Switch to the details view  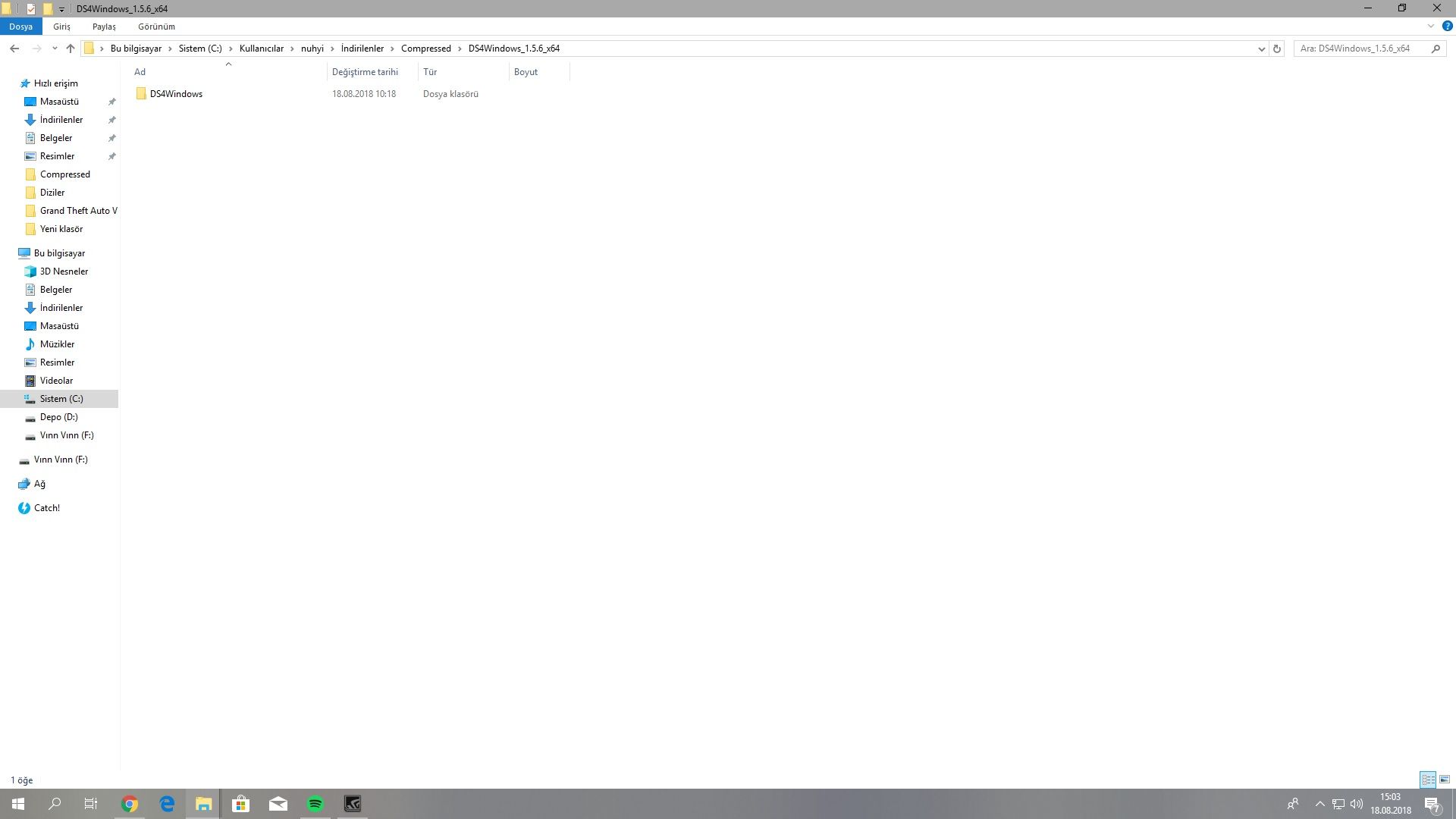(x=1428, y=780)
